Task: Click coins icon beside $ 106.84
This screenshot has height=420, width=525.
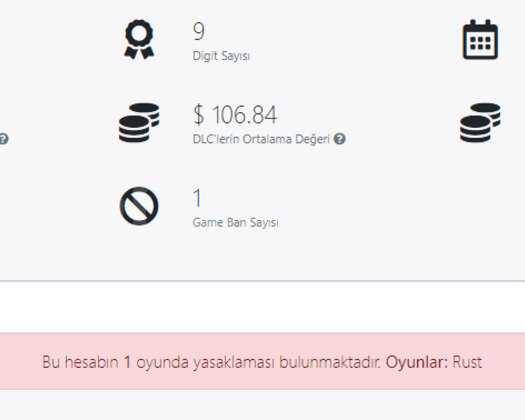Action: (x=139, y=123)
